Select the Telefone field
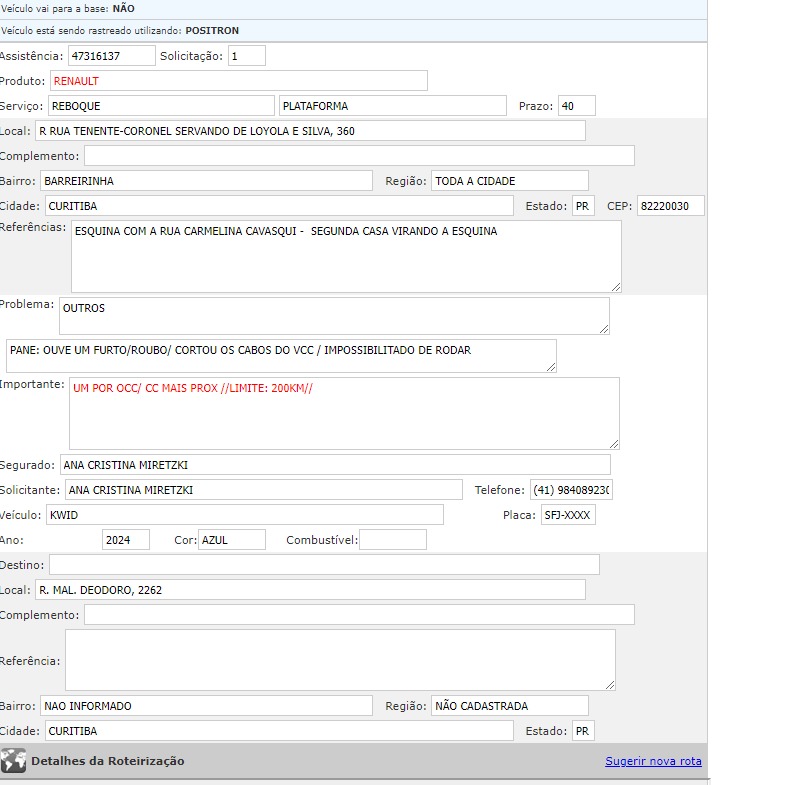 pos(570,490)
